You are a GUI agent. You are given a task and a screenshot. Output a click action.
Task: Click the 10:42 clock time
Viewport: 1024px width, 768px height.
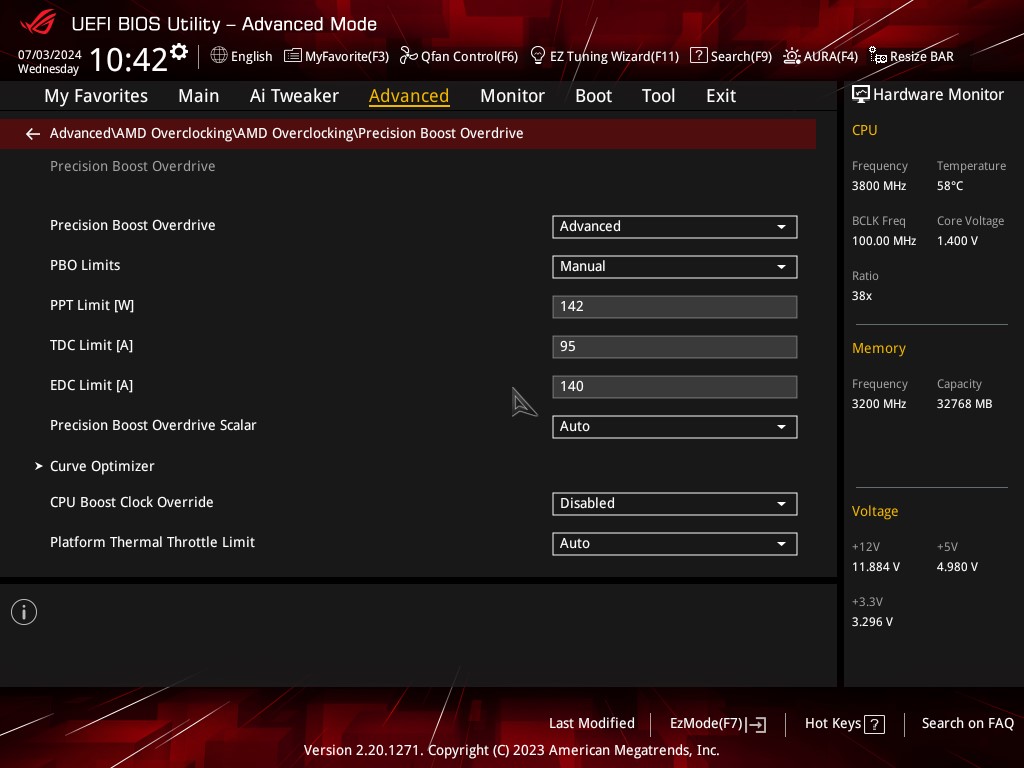[129, 59]
